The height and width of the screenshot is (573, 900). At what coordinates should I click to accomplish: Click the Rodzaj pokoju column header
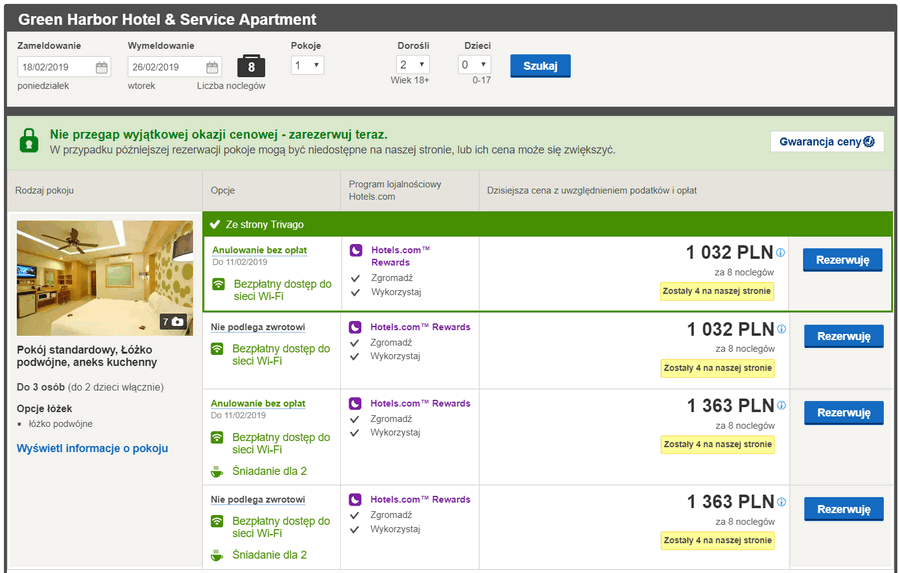[x=44, y=190]
